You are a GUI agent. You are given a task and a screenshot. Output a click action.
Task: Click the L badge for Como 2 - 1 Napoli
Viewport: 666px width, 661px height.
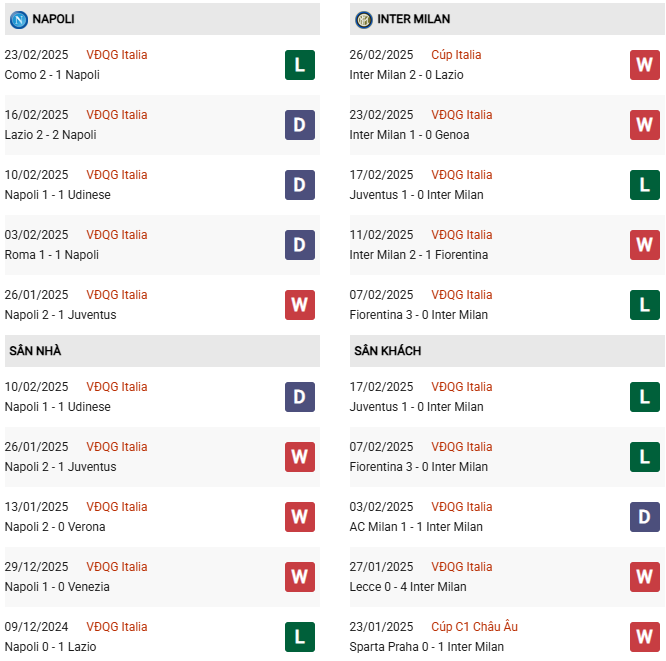299,65
